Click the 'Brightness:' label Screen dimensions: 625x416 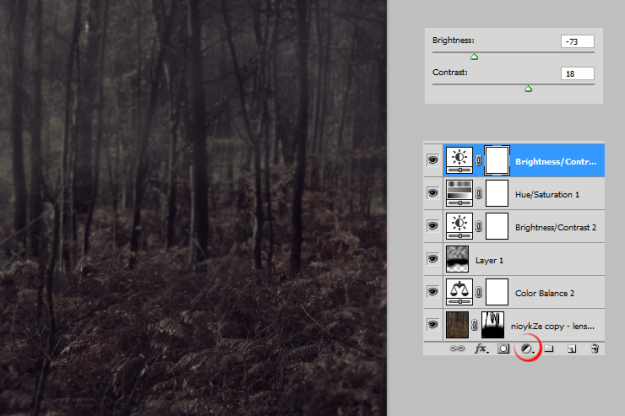point(453,40)
